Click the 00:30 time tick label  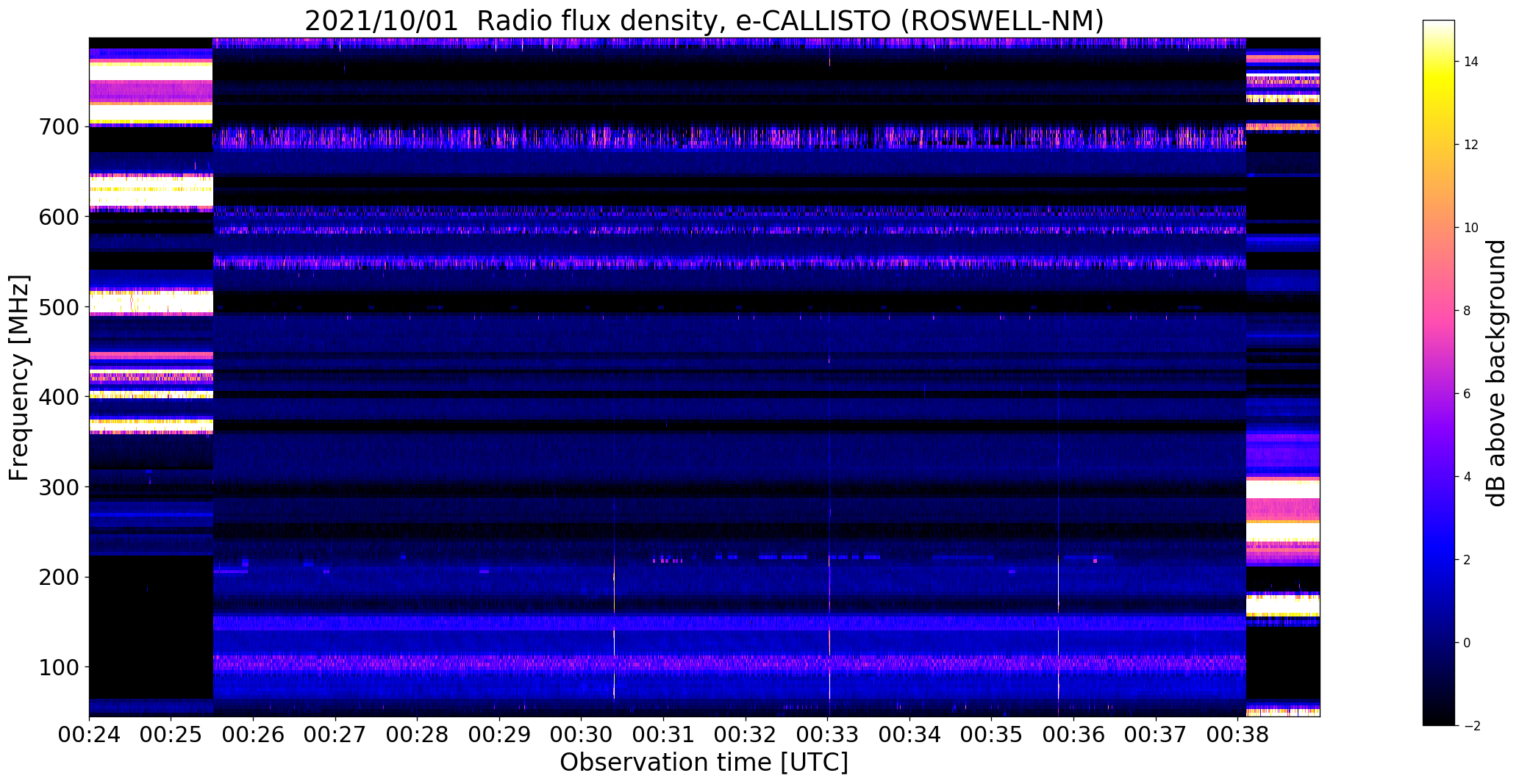coord(582,735)
